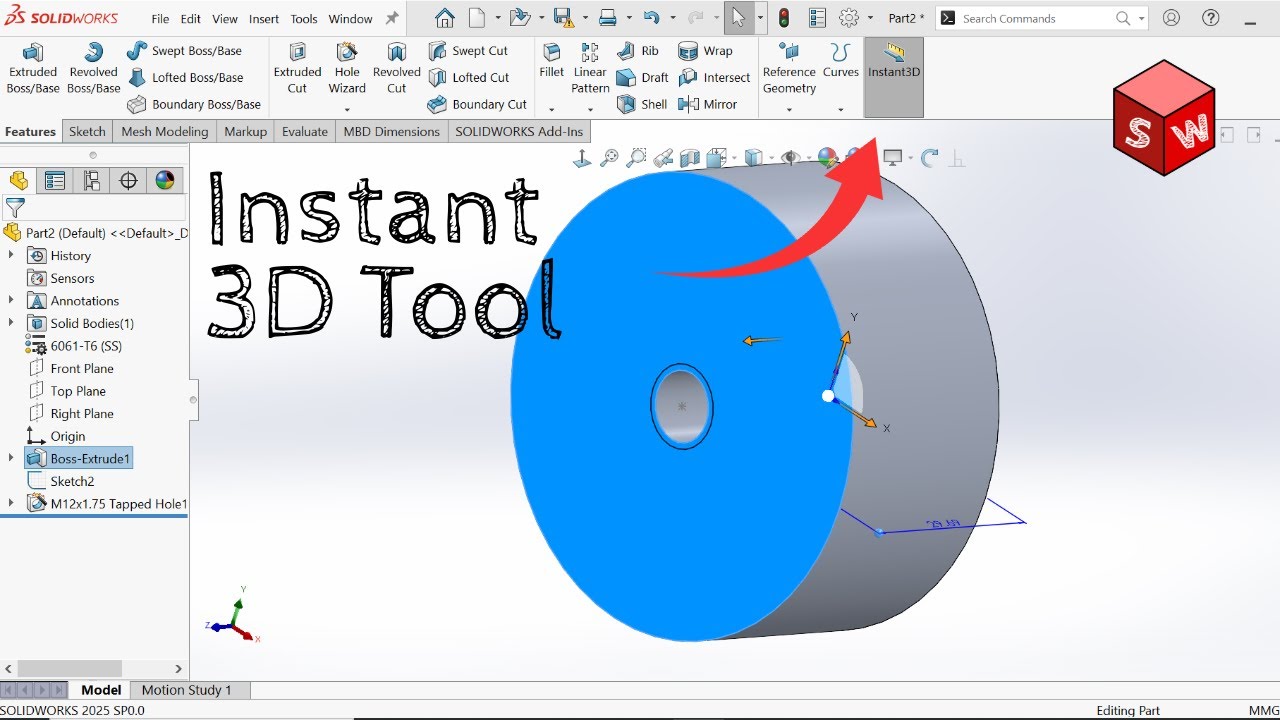Open the File menu
The width and height of the screenshot is (1280, 720).
[x=160, y=19]
